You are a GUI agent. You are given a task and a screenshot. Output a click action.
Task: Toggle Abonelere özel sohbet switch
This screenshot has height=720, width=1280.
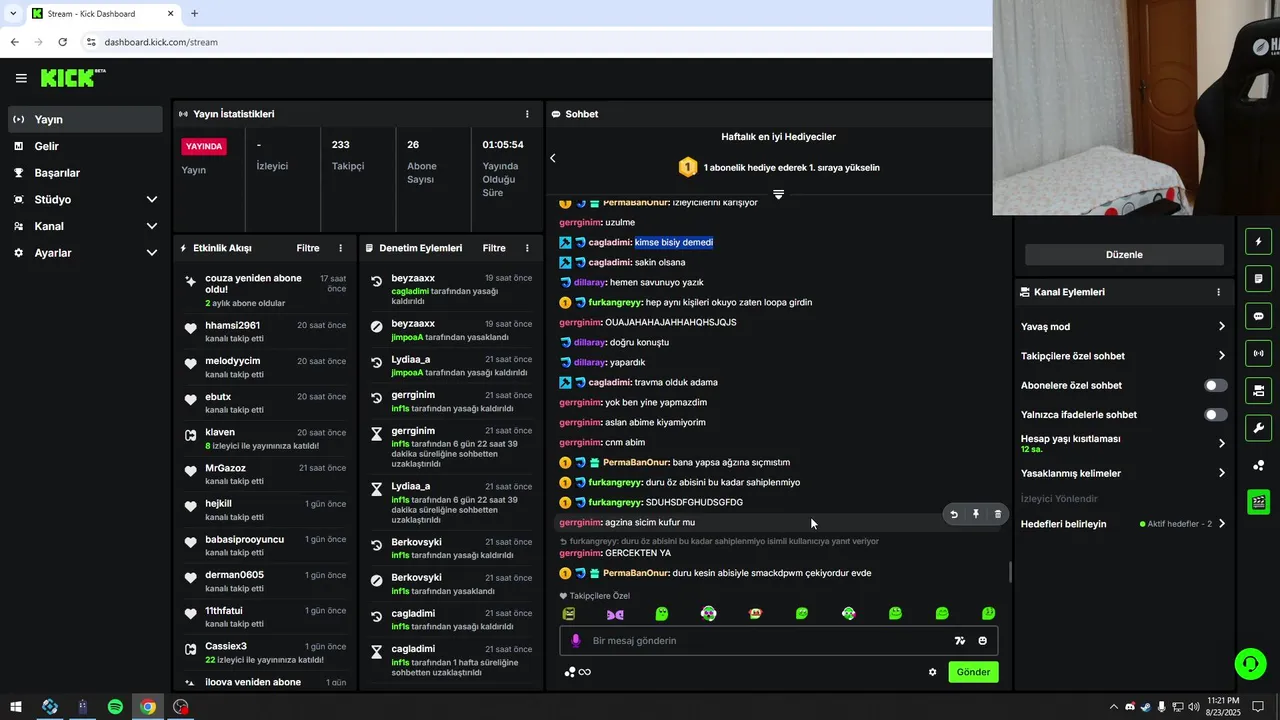(x=1215, y=385)
